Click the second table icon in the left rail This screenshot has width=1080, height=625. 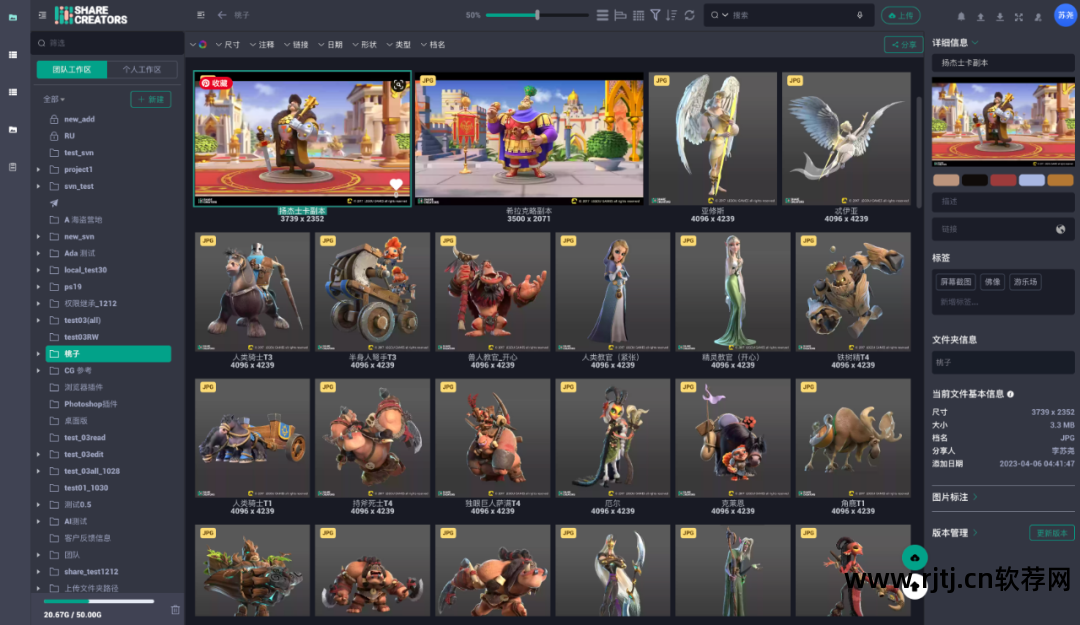[13, 55]
